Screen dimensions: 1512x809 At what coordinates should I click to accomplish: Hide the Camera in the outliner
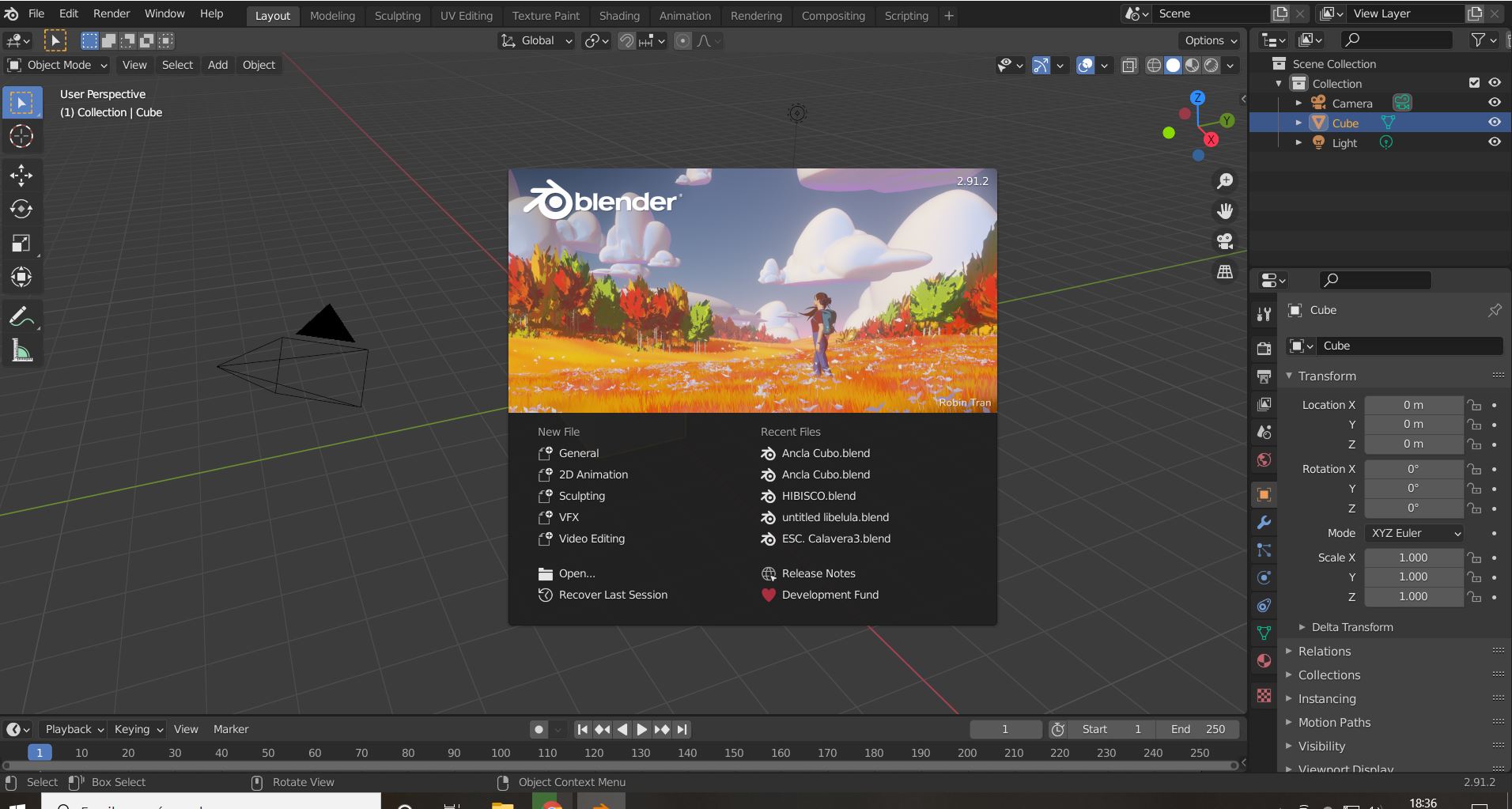click(x=1494, y=103)
